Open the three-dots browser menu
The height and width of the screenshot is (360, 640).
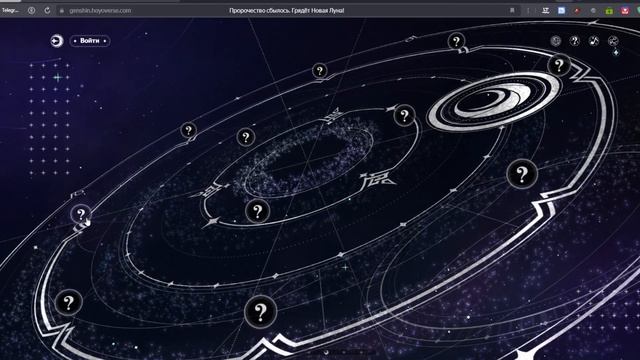click(x=528, y=11)
